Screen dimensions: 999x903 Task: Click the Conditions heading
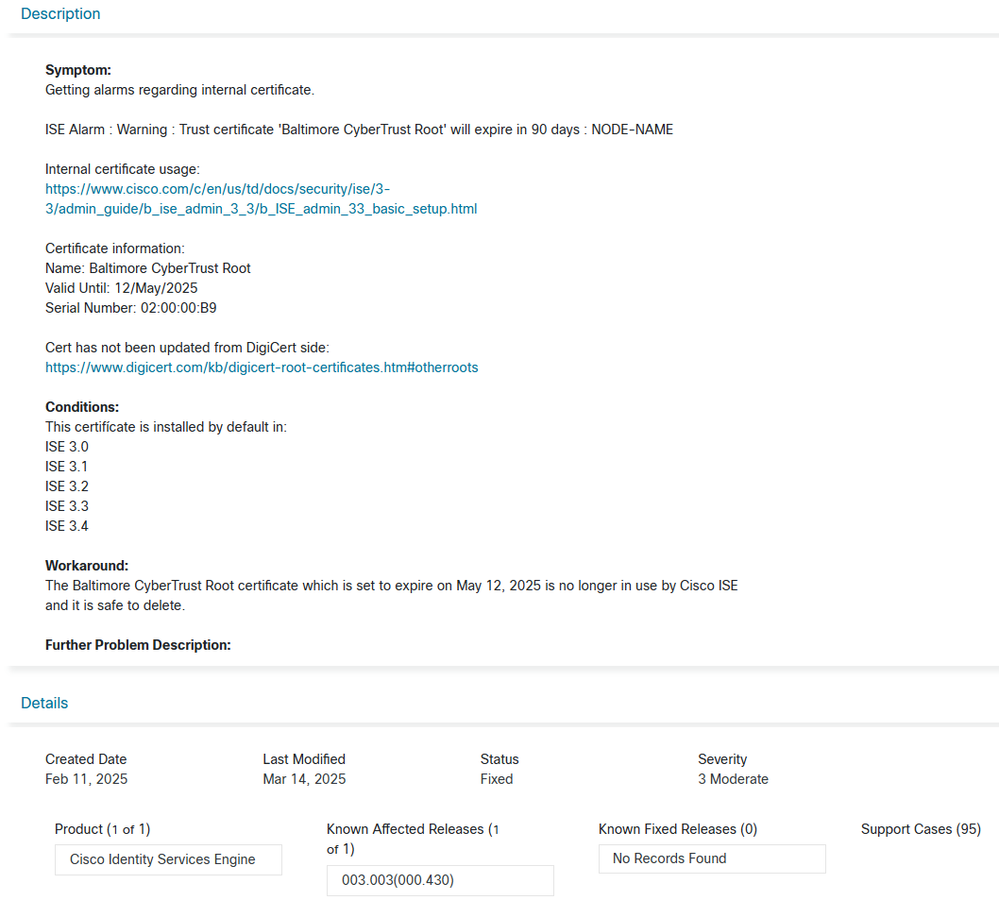pyautogui.click(x=82, y=407)
